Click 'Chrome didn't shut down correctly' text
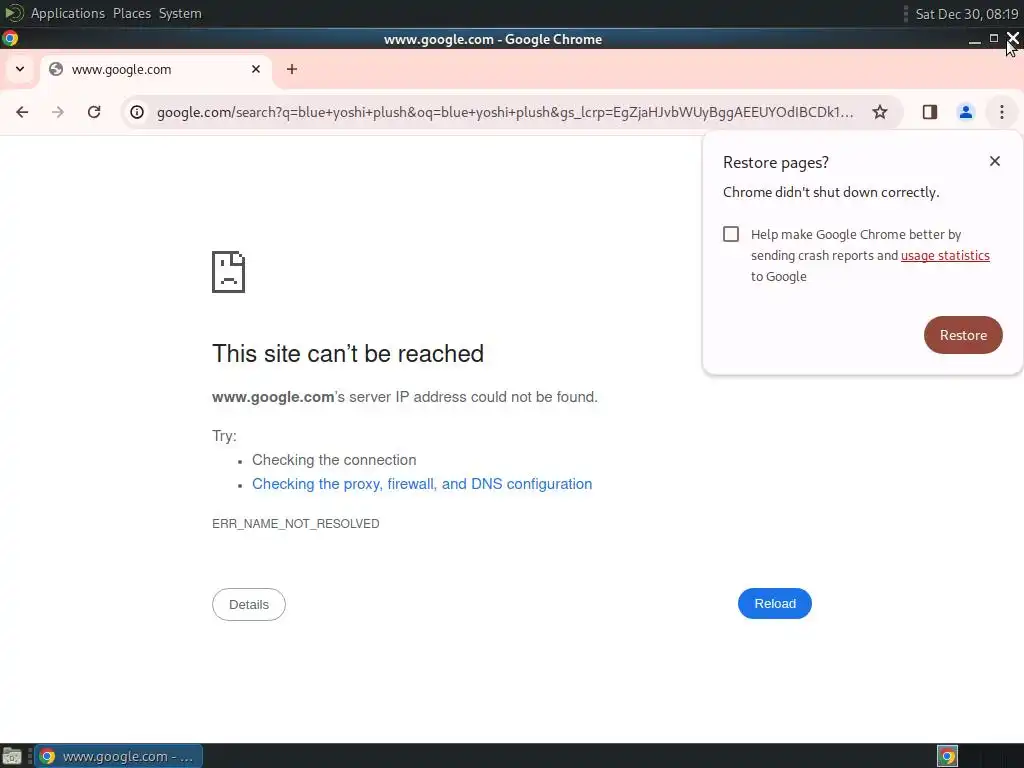Image resolution: width=1024 pixels, height=768 pixels. point(831,192)
